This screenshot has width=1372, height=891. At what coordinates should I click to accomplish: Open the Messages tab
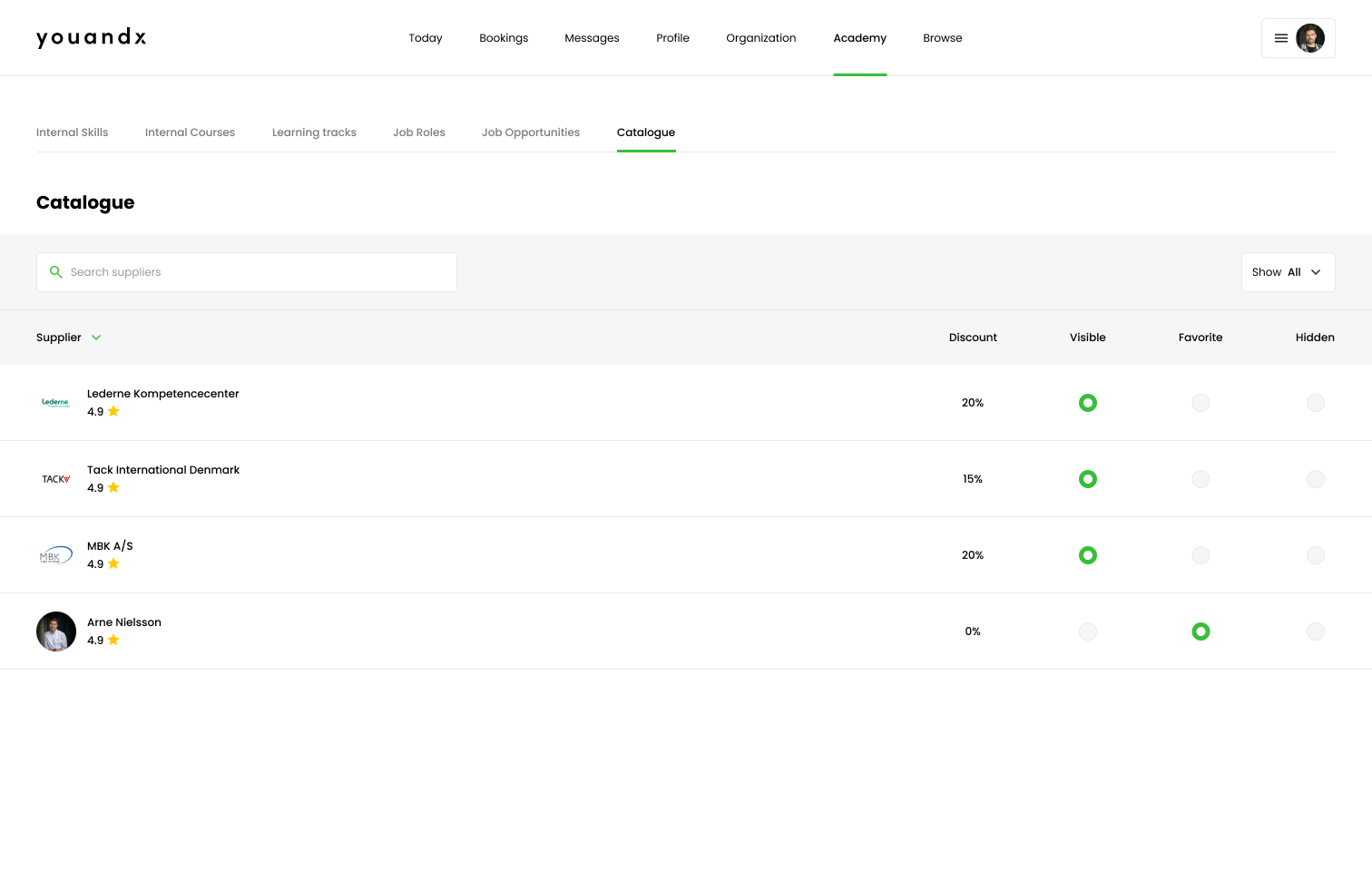pyautogui.click(x=592, y=38)
